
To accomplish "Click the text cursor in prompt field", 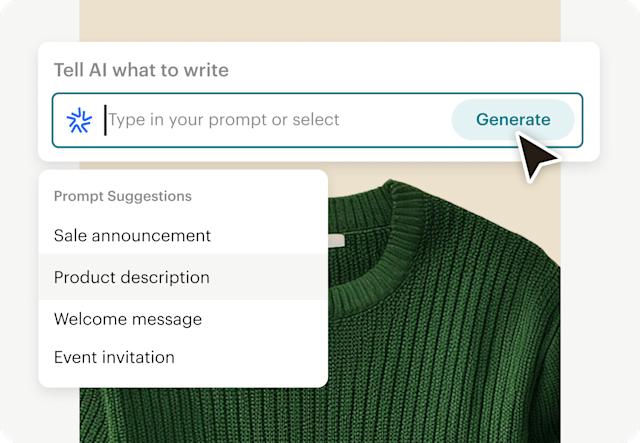I will (105, 120).
